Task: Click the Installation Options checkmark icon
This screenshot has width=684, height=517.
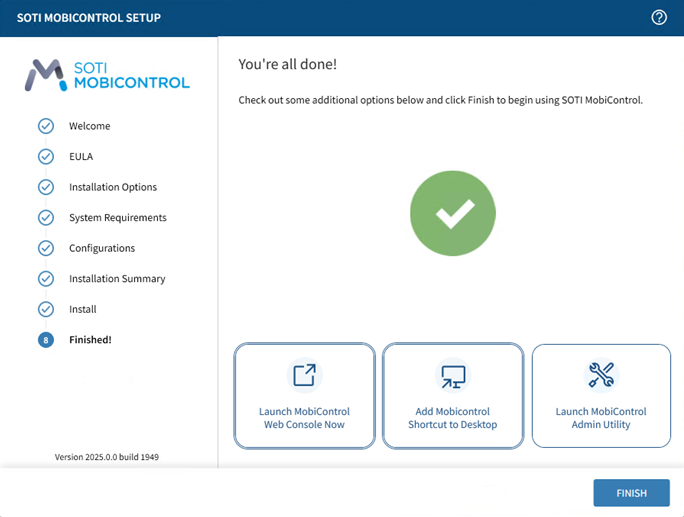Action: (x=45, y=187)
